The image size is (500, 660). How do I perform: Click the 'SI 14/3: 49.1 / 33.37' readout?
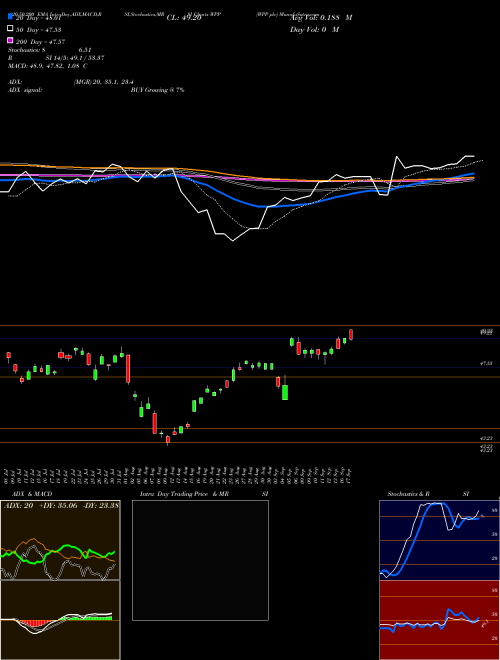(x=75, y=58)
